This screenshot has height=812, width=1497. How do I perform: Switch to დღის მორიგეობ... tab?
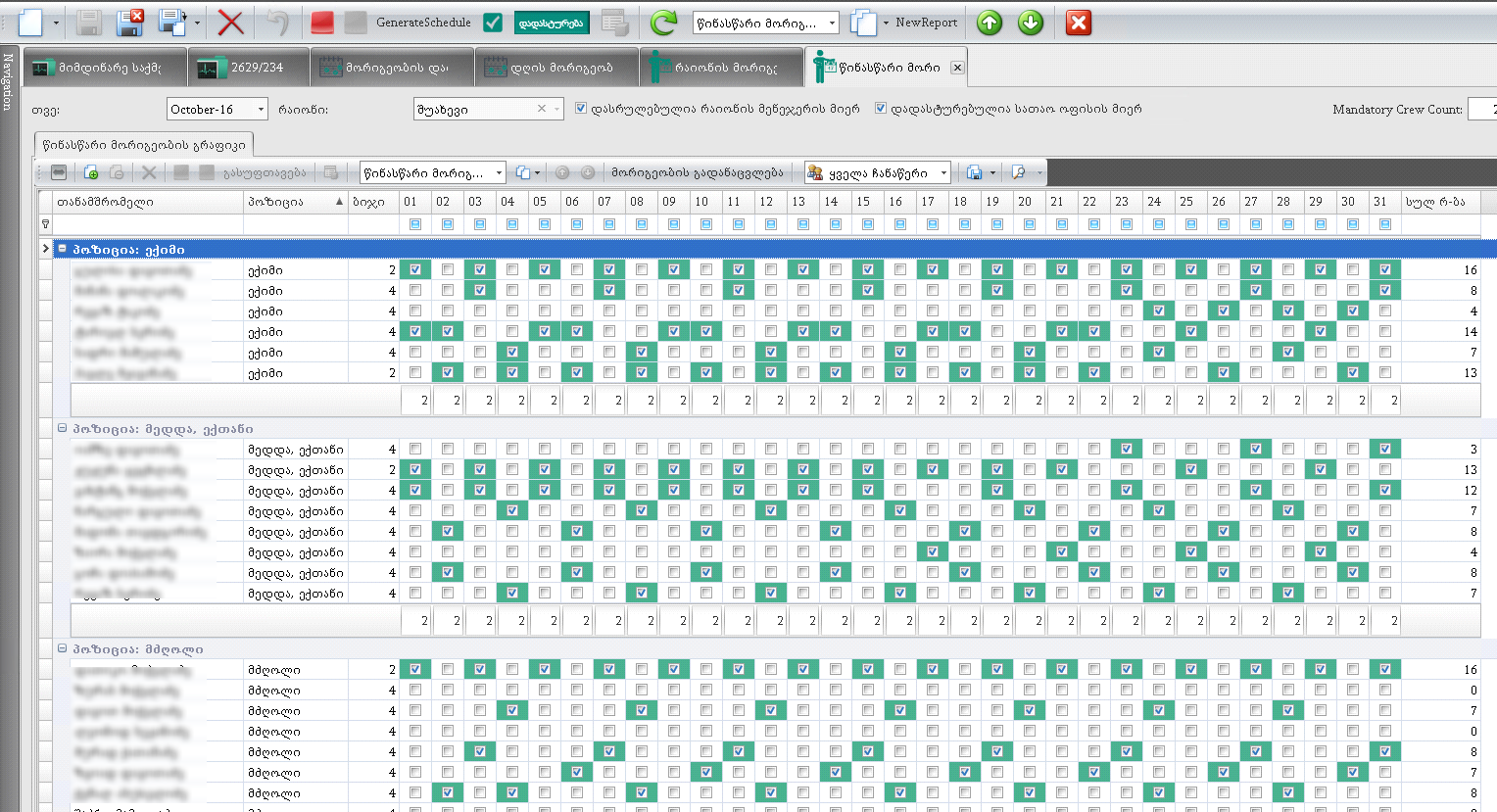(x=558, y=68)
